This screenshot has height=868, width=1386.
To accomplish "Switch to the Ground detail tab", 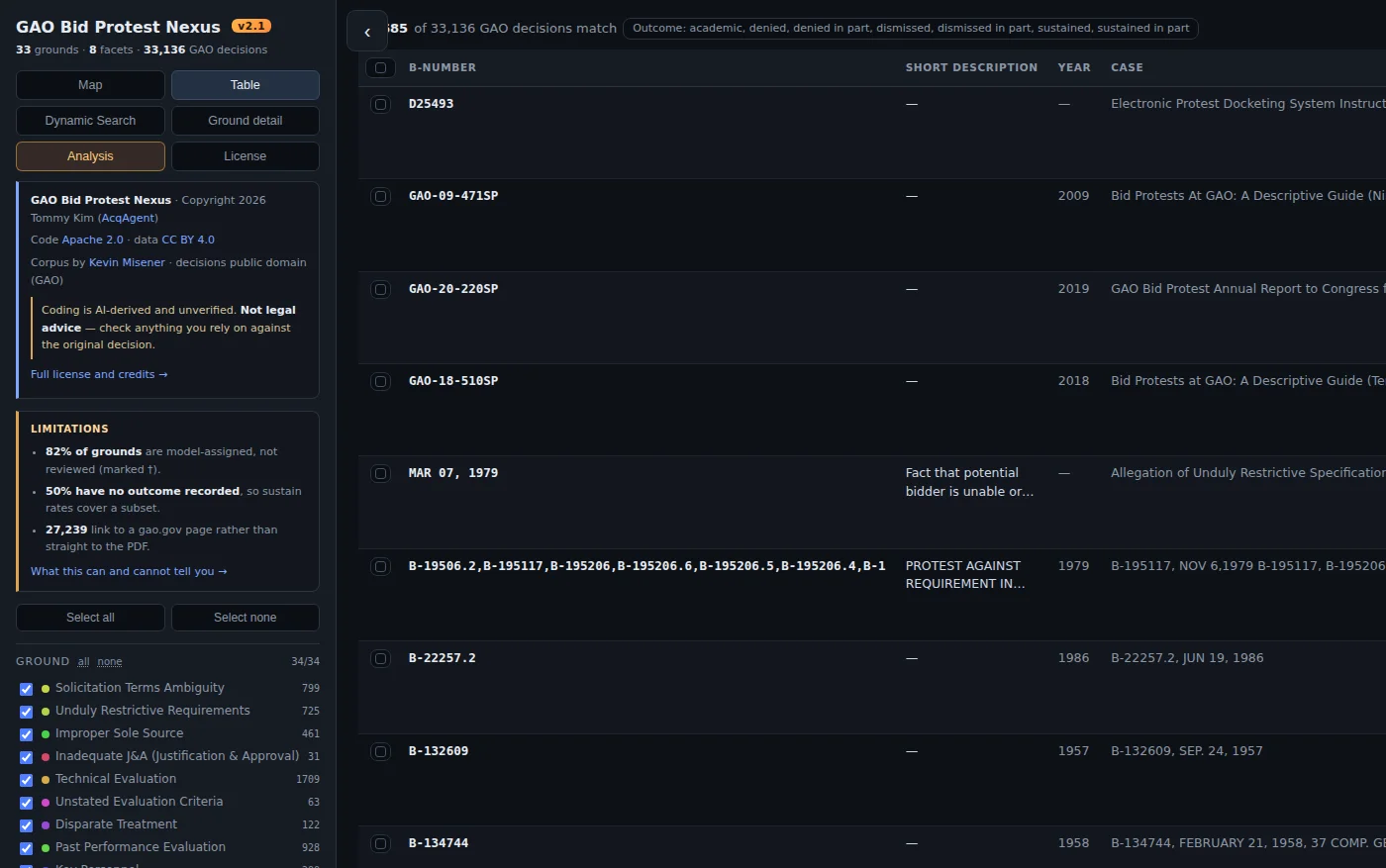I will [x=246, y=121].
